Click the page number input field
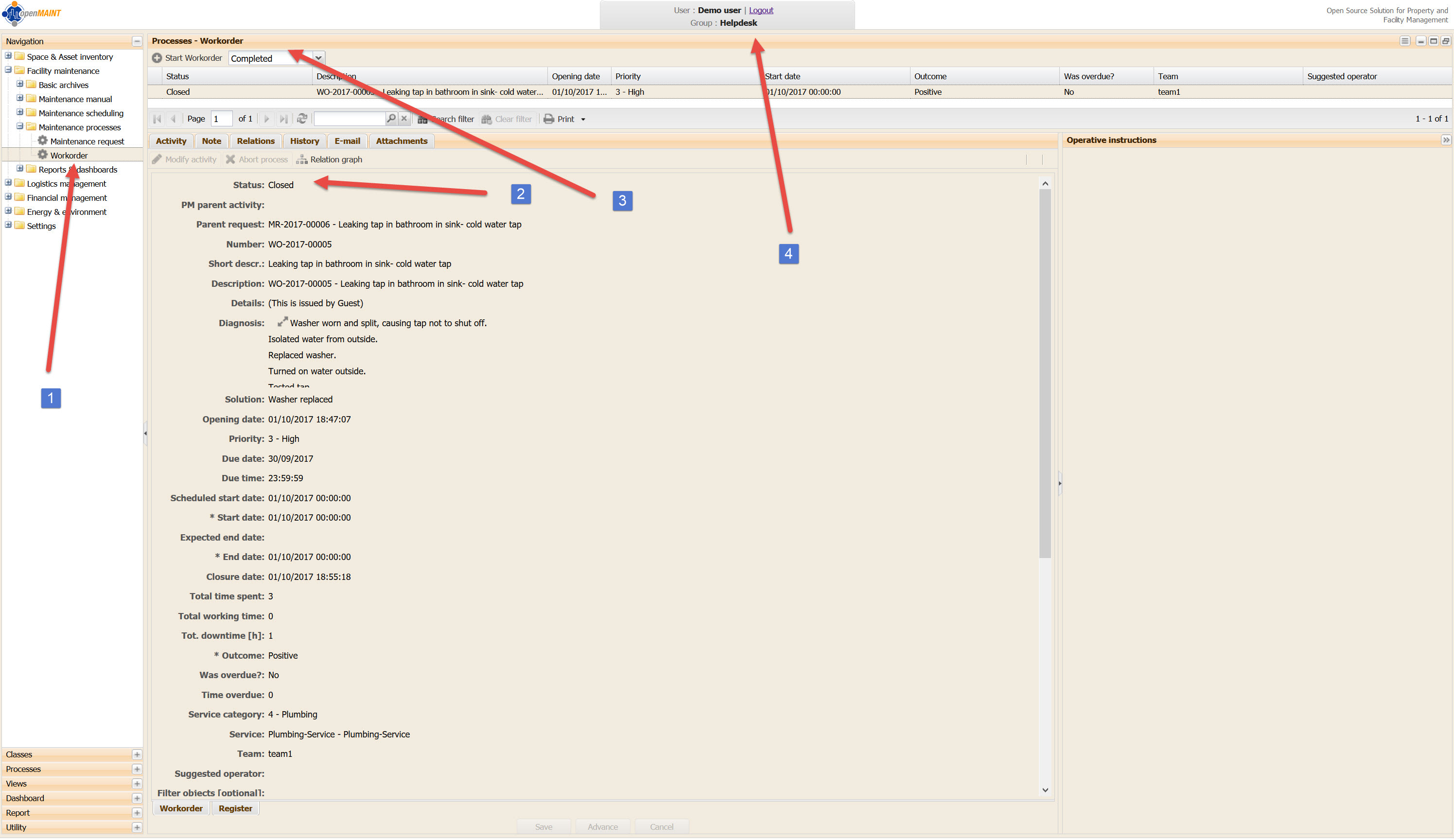This screenshot has height=840, width=1454. point(222,119)
